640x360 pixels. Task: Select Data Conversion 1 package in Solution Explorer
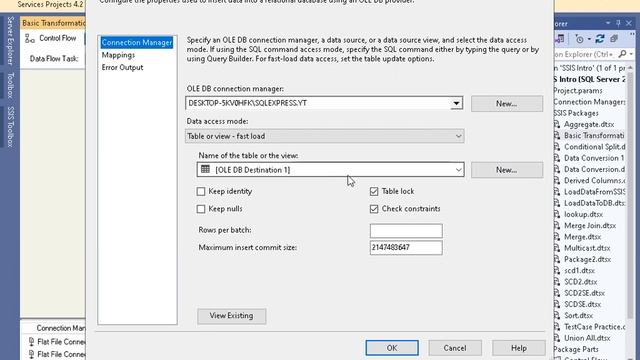click(x=594, y=158)
